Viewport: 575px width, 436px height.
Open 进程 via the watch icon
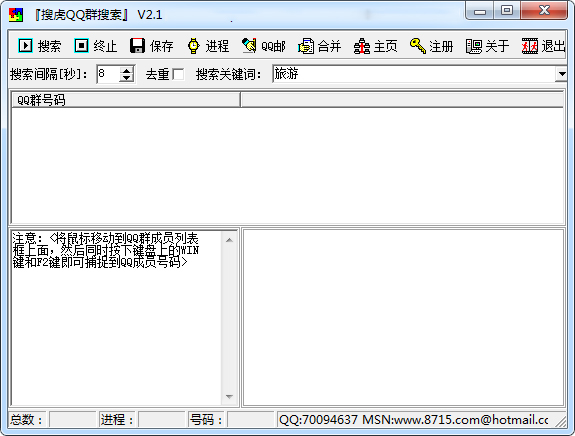click(x=194, y=46)
